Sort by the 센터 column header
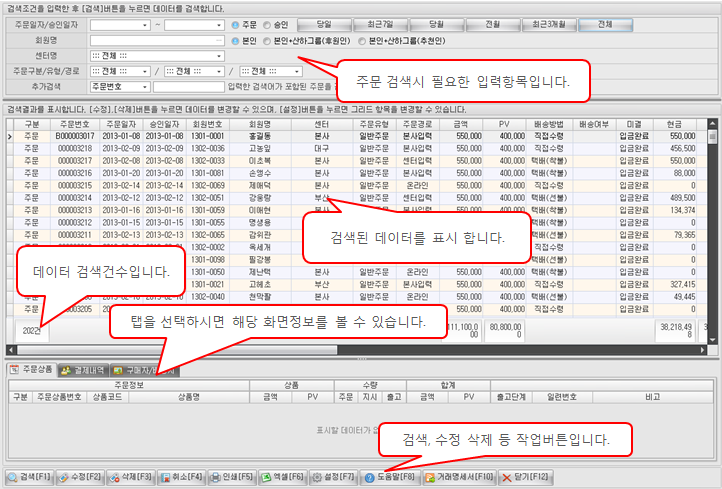Screen dimensions: 722x489 pos(322,124)
